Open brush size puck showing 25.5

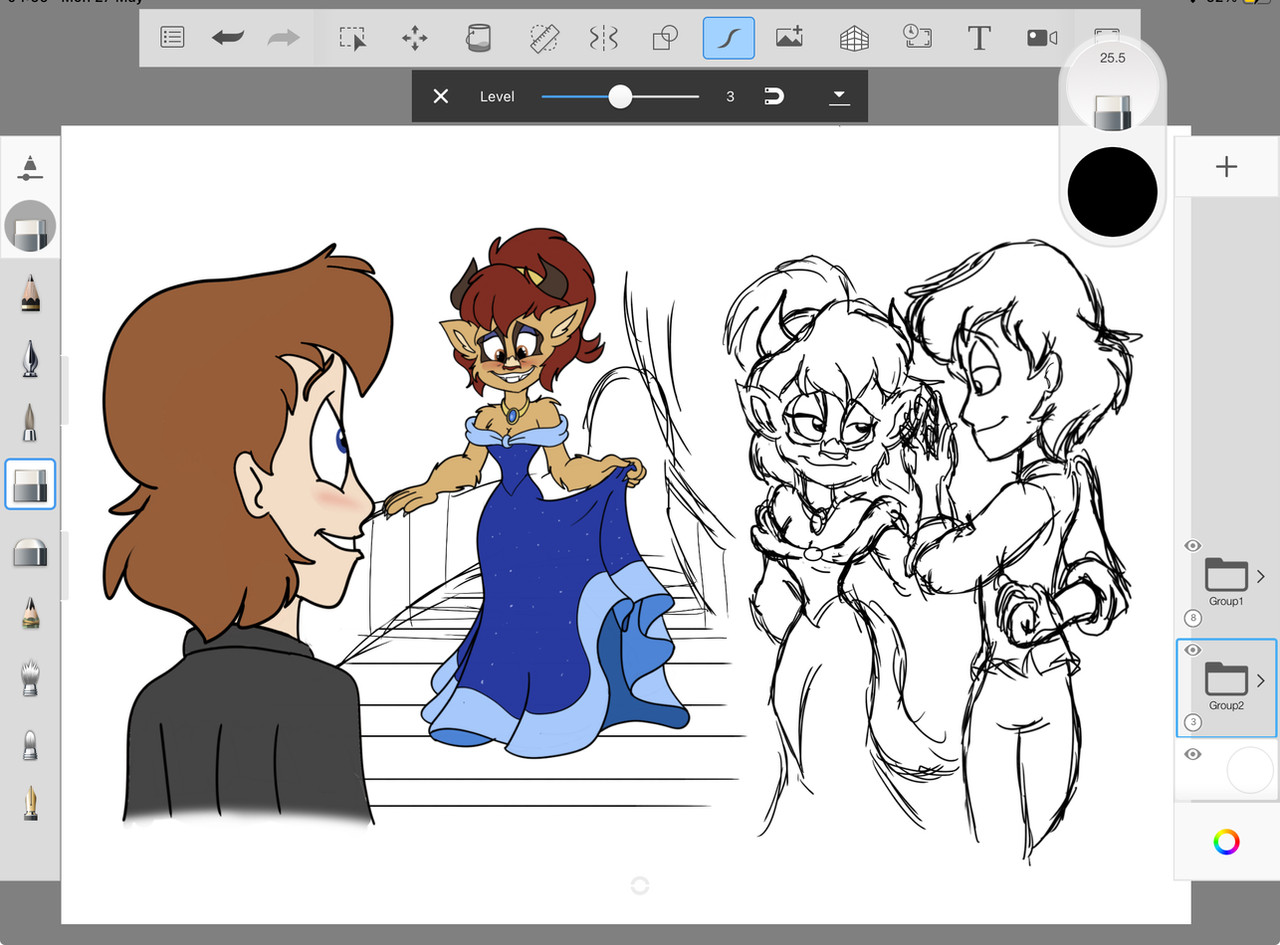click(x=1112, y=86)
